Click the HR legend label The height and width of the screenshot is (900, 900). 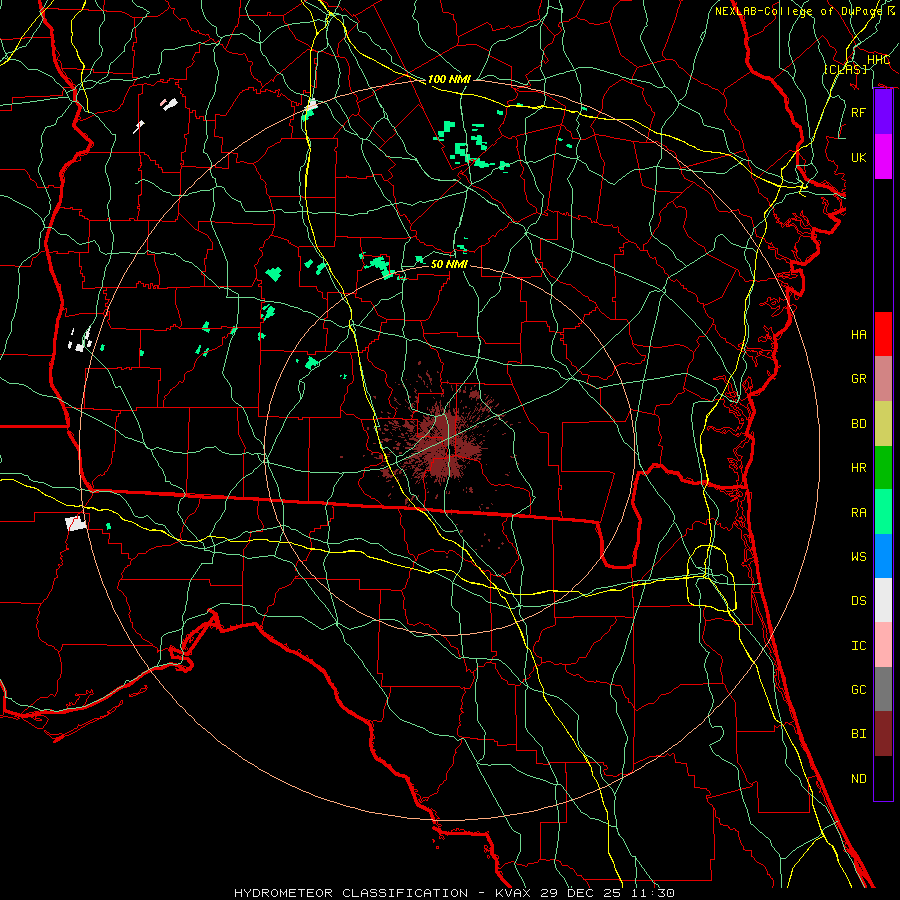(x=859, y=468)
